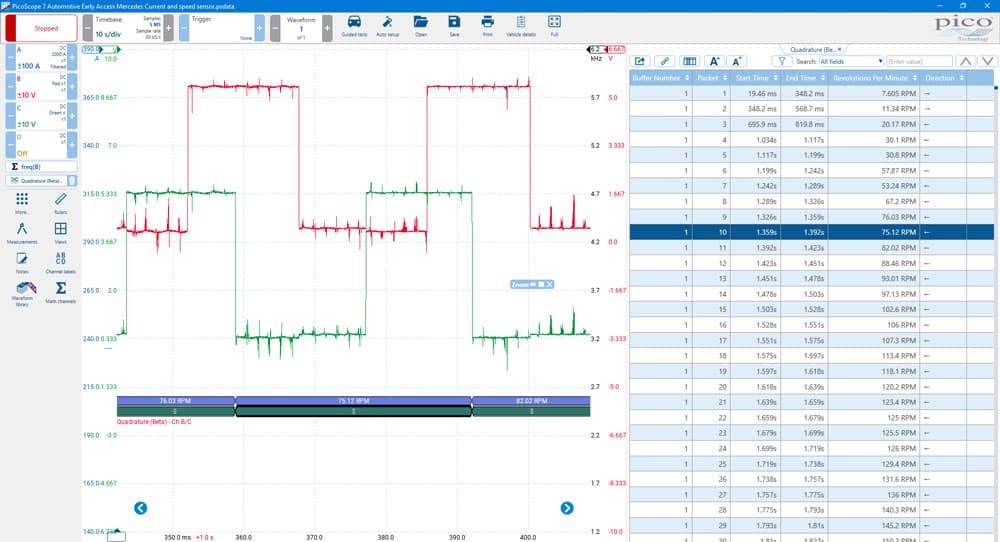Open Vehicle details
This screenshot has width=1000, height=542.
pyautogui.click(x=521, y=26)
